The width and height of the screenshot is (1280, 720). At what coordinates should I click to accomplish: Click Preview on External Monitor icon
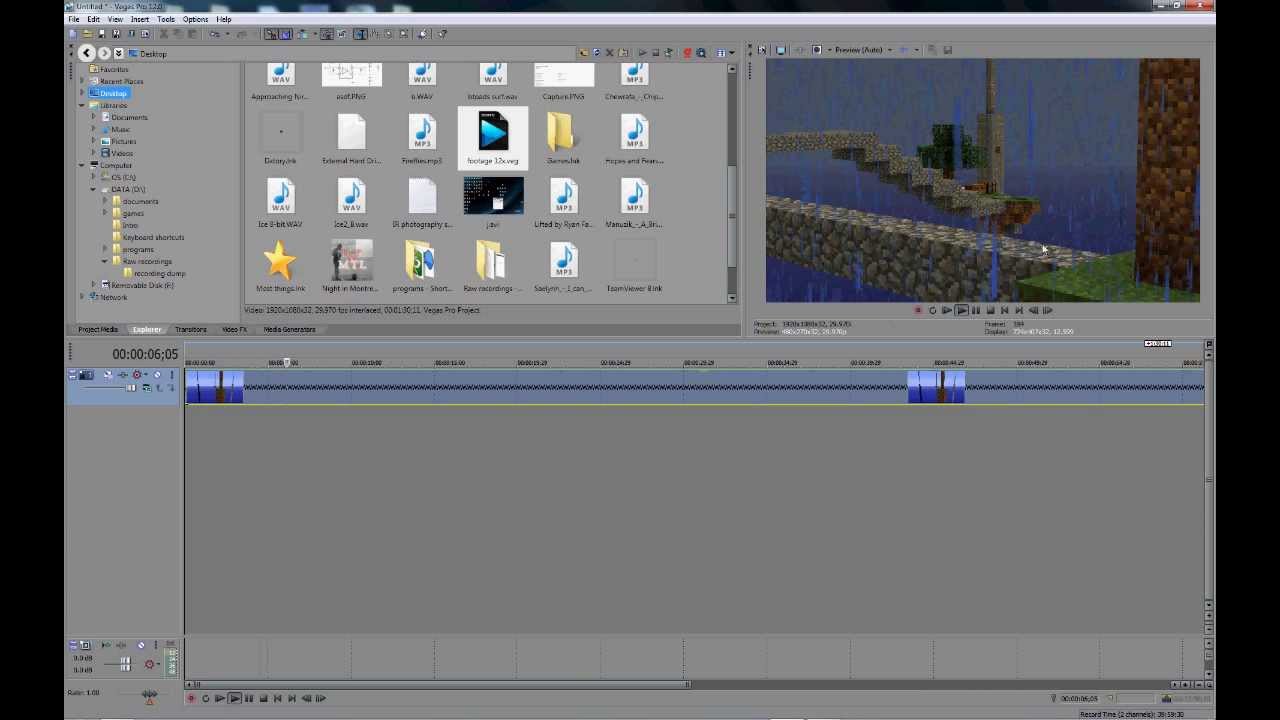coord(781,50)
